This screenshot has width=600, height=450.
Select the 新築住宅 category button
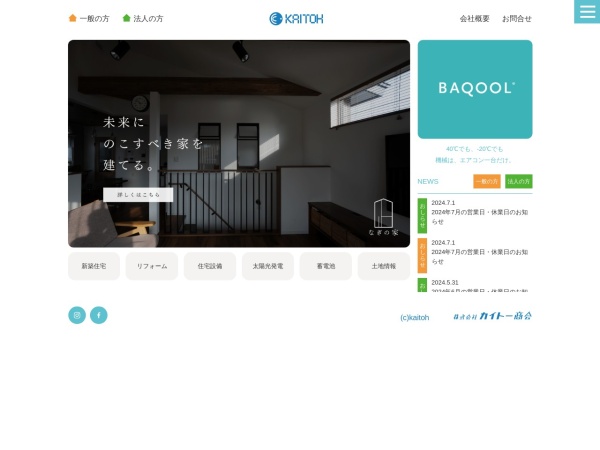tap(94, 266)
